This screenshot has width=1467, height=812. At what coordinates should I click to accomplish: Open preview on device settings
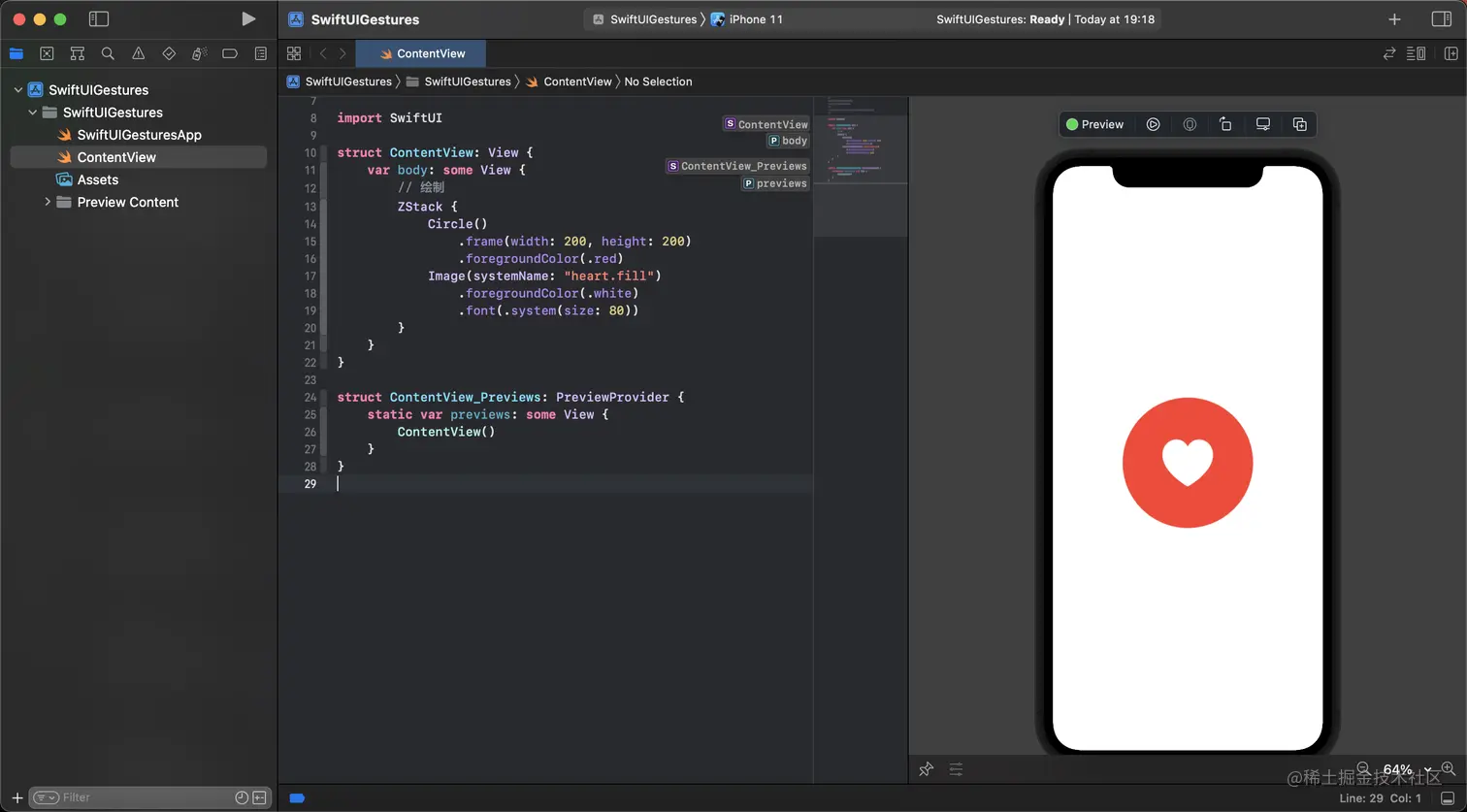tap(1262, 124)
